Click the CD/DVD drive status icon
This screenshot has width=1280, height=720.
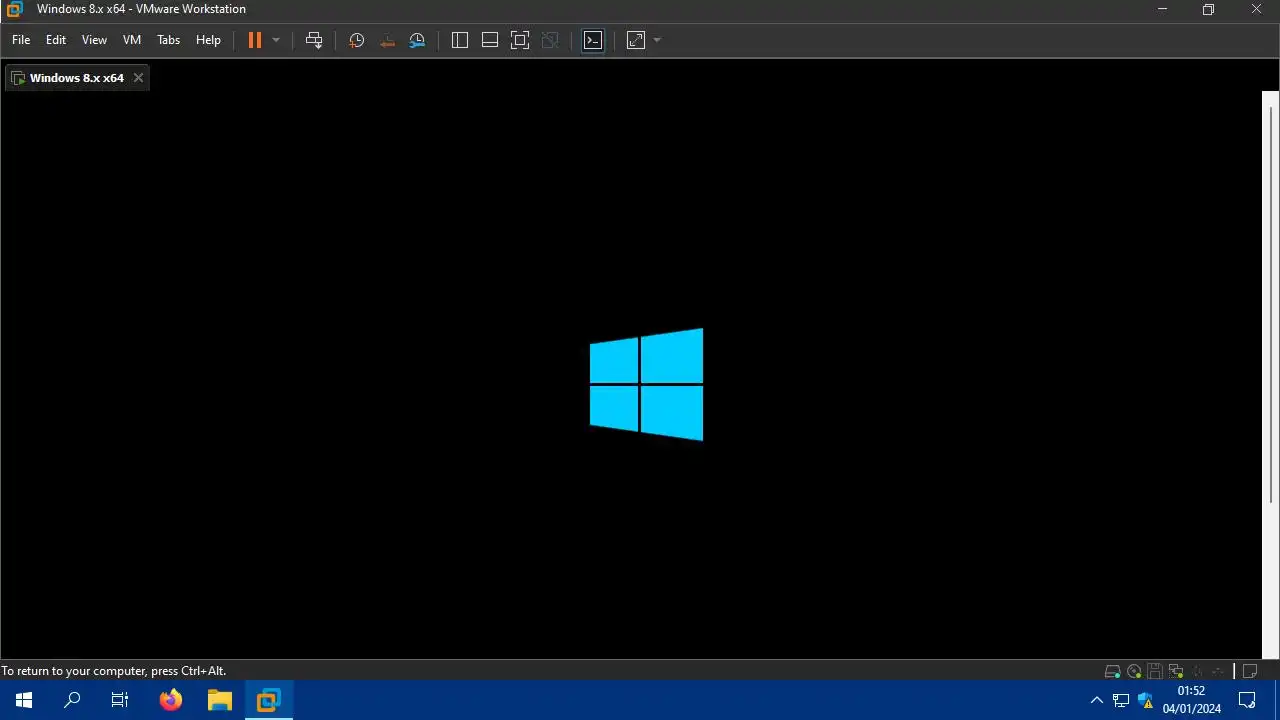tap(1134, 671)
